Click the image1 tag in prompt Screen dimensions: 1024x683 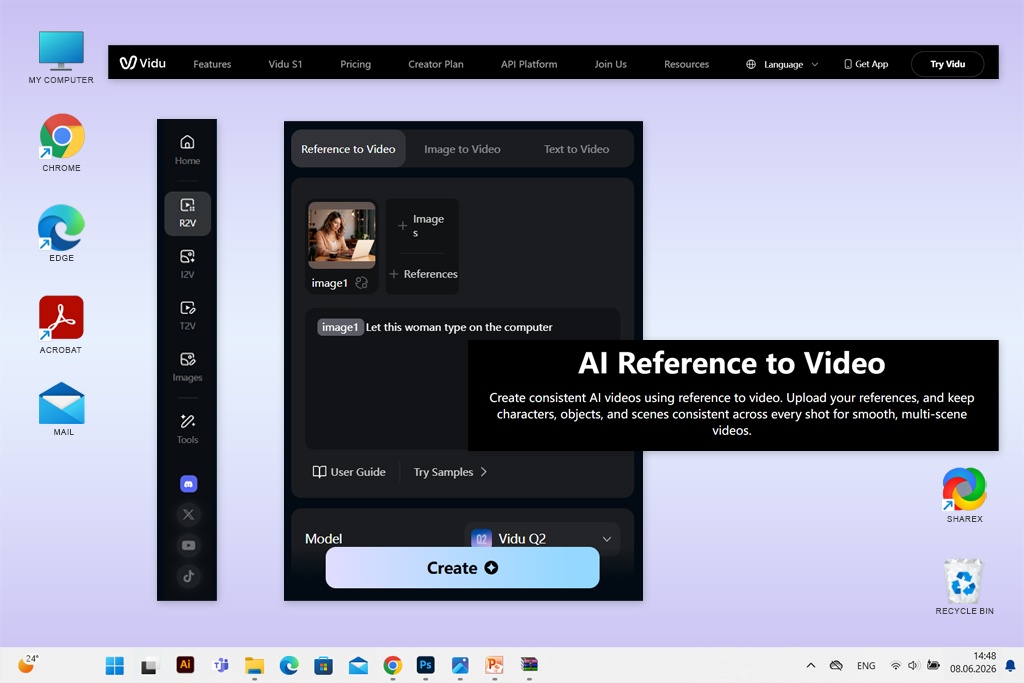click(340, 327)
